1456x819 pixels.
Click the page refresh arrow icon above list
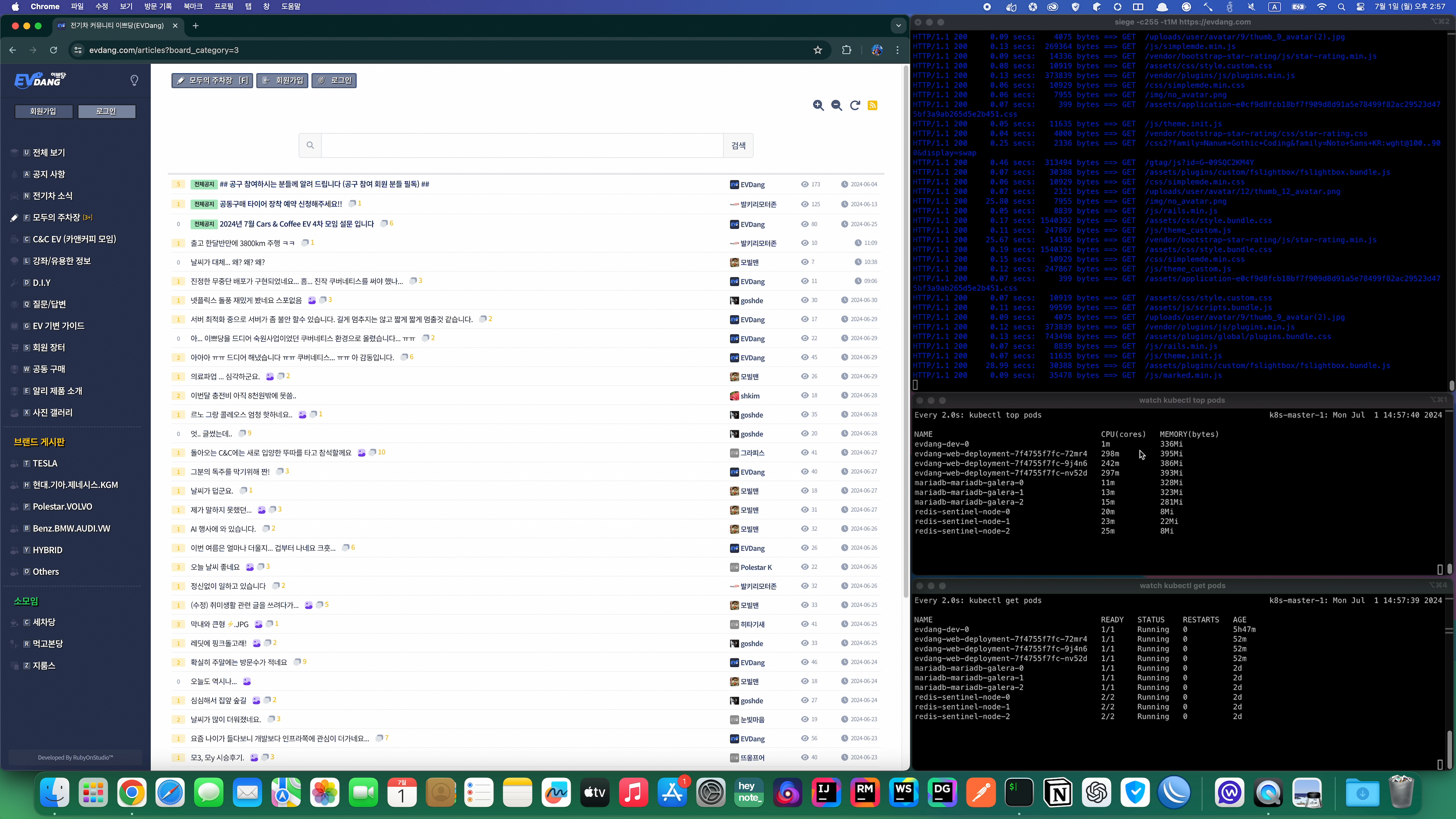tap(855, 105)
